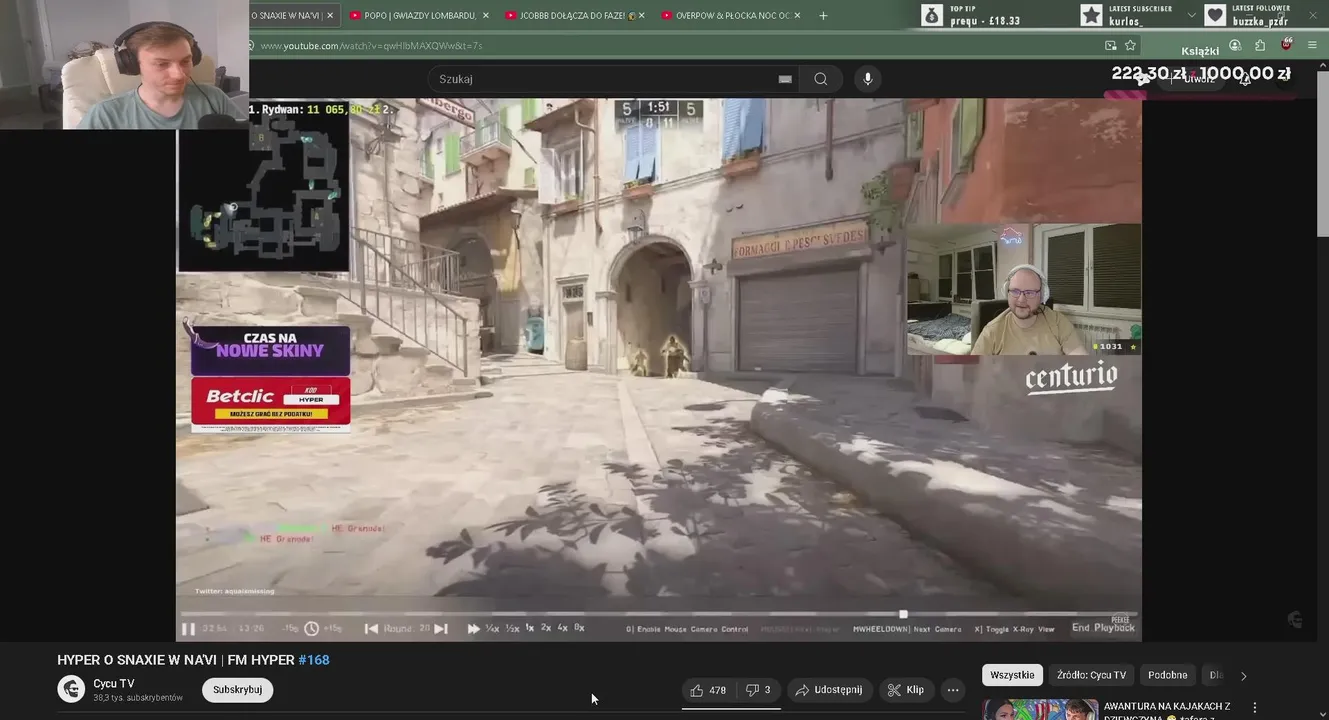This screenshot has height=720, width=1329.
Task: Open the more actions three-dot menu
Action: pyautogui.click(x=953, y=690)
